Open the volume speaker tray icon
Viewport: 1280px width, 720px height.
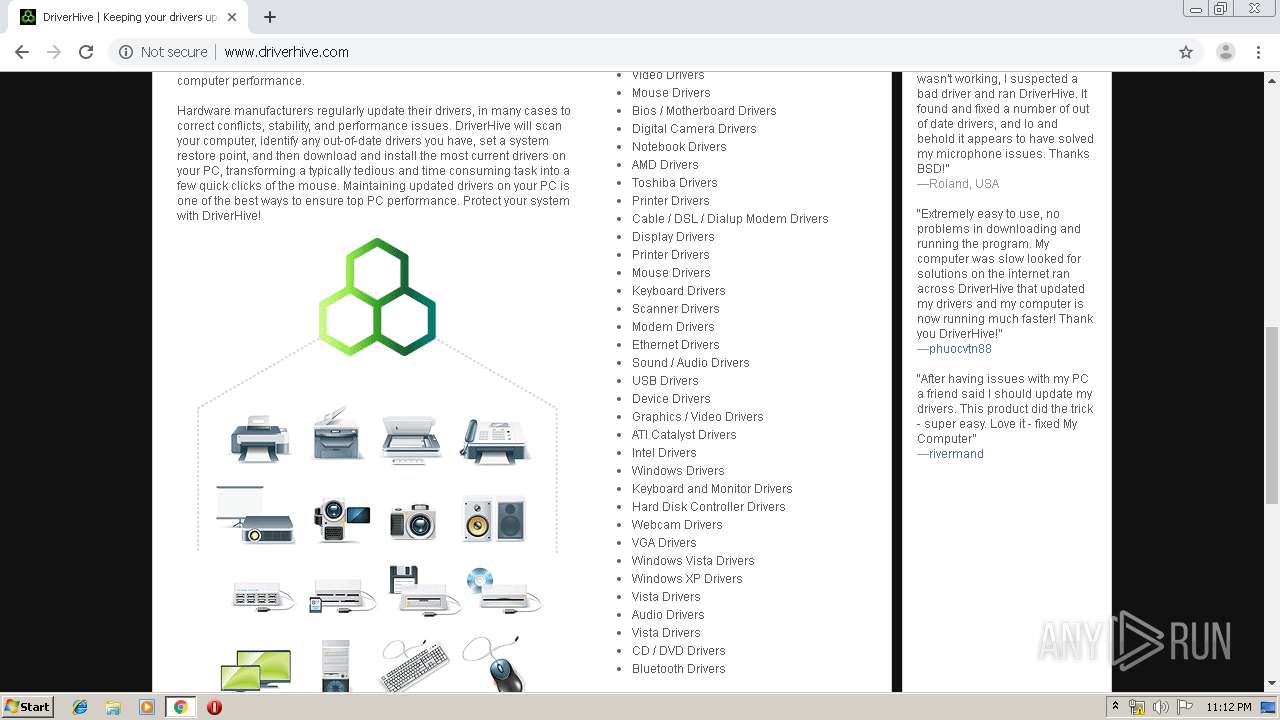point(1160,707)
